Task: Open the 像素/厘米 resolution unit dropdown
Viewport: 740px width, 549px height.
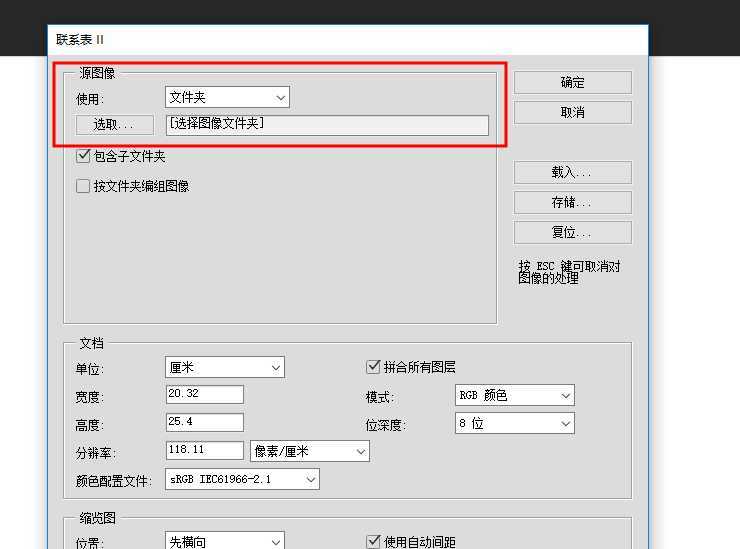Action: click(x=310, y=451)
